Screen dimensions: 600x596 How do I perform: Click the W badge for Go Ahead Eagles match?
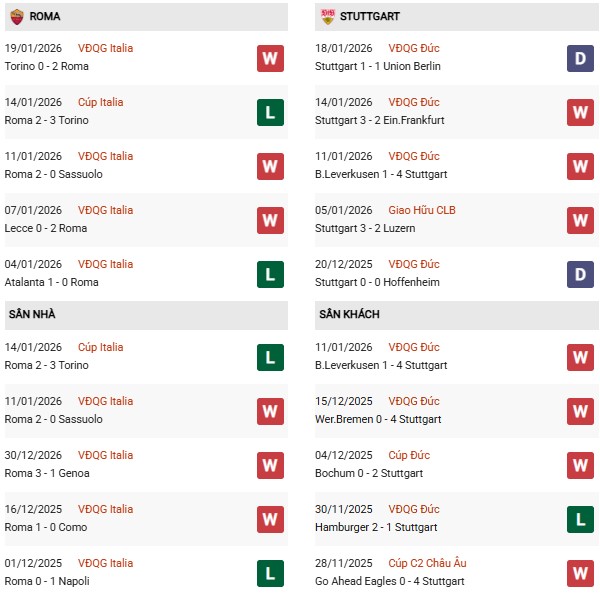[580, 573]
